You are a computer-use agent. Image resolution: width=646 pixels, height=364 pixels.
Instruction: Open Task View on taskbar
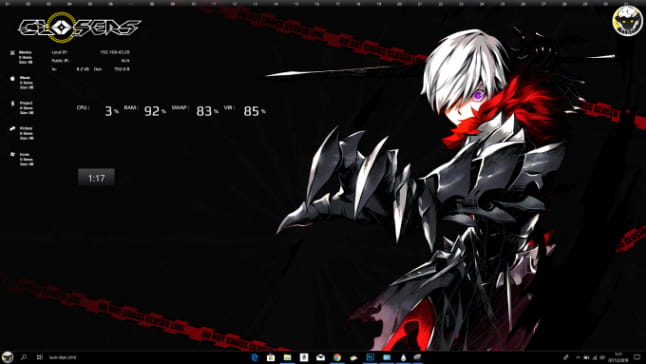pyautogui.click(x=40, y=357)
